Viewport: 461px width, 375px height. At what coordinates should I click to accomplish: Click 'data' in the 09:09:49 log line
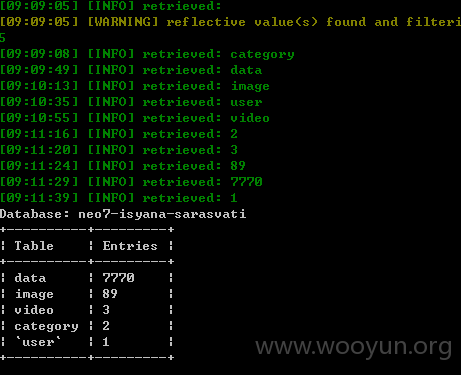[x=246, y=70]
